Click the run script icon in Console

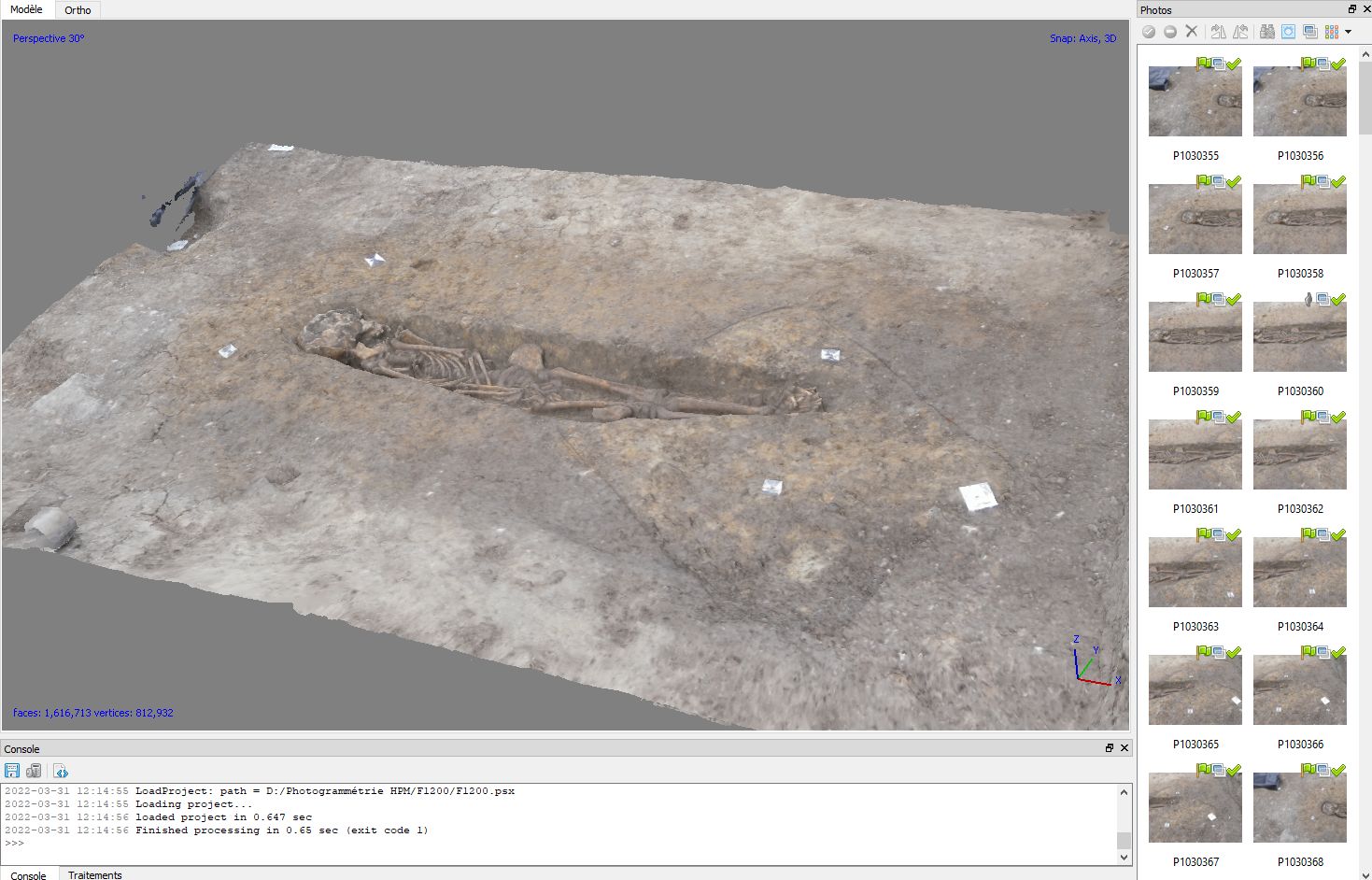tap(61, 771)
